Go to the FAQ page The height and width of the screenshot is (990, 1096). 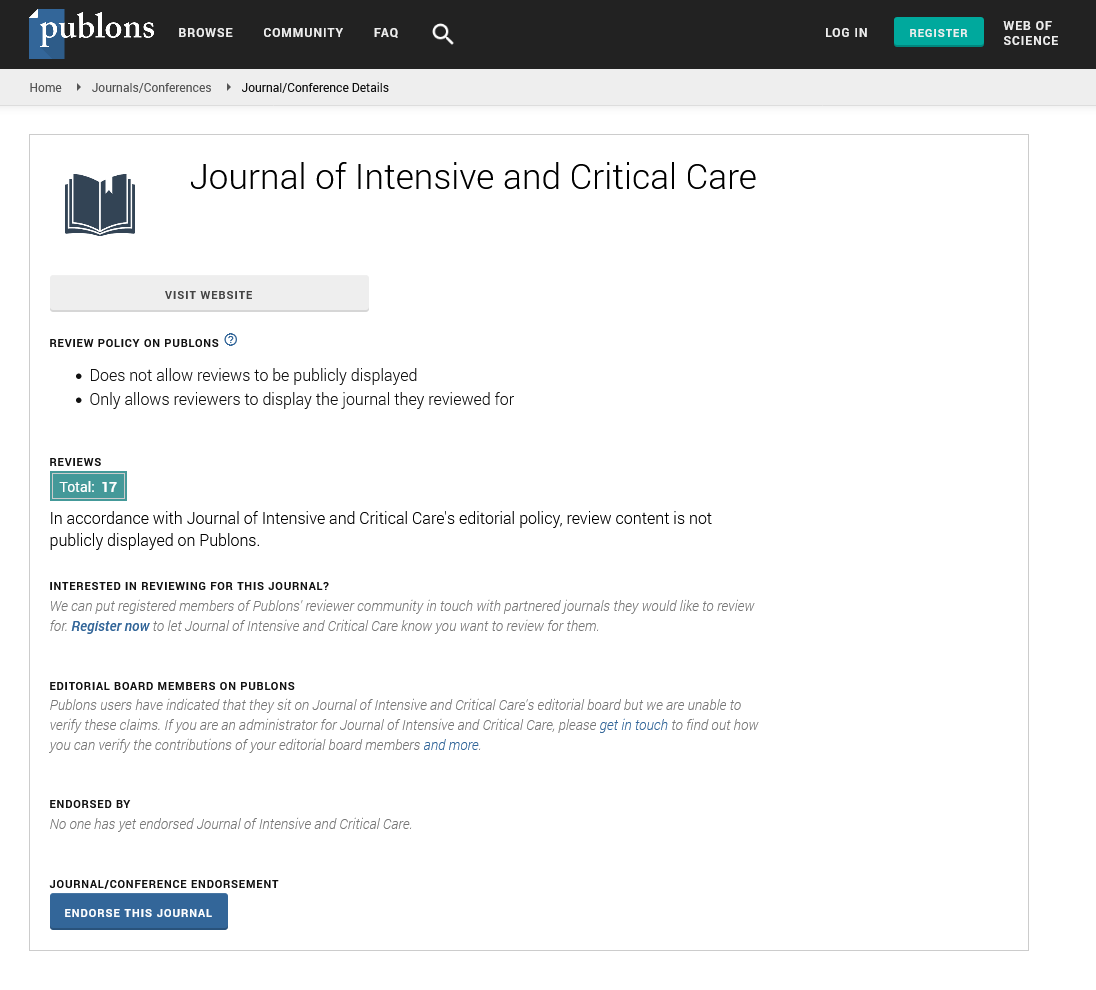point(386,33)
